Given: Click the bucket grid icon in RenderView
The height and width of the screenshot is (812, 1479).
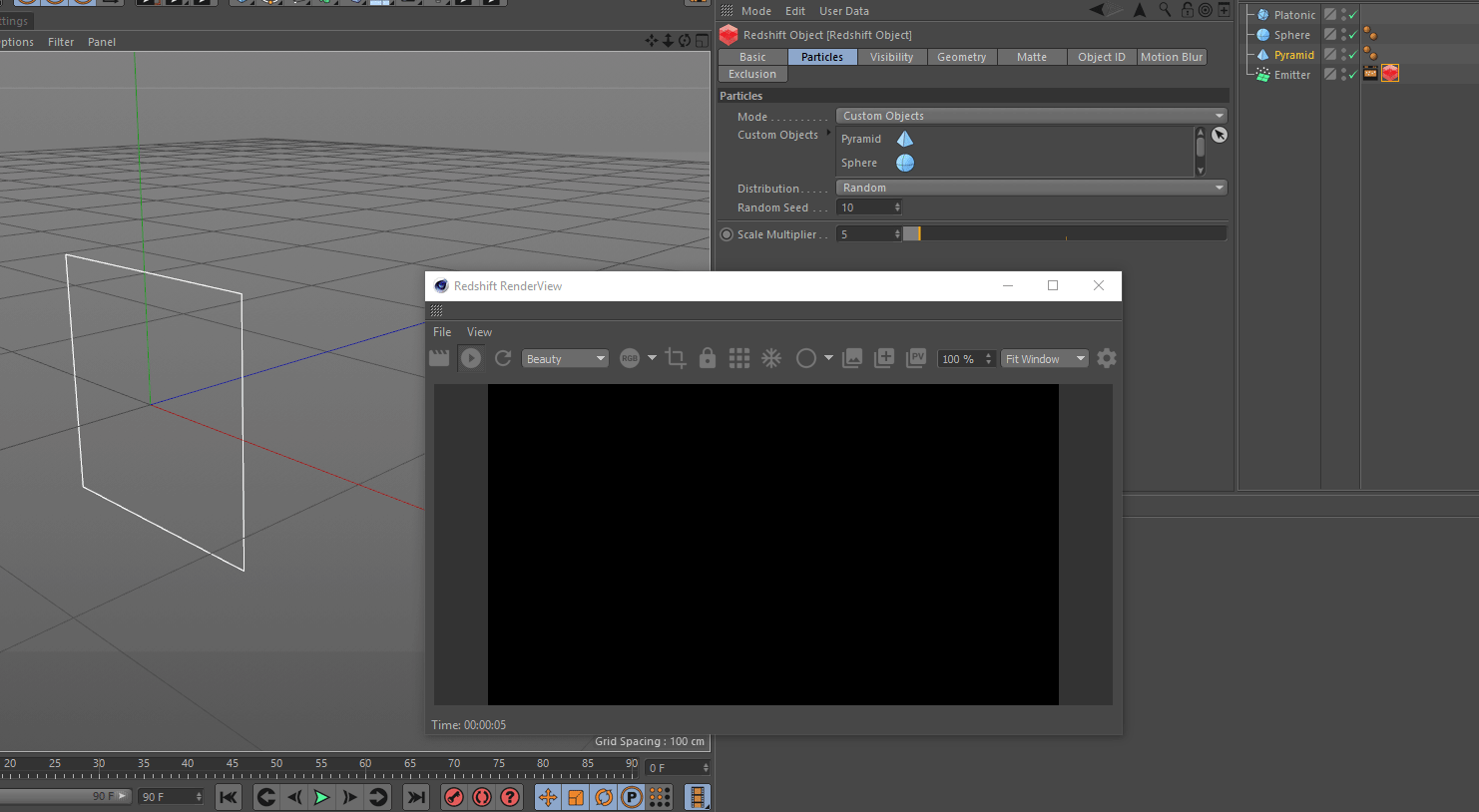Looking at the screenshot, I should 739,358.
